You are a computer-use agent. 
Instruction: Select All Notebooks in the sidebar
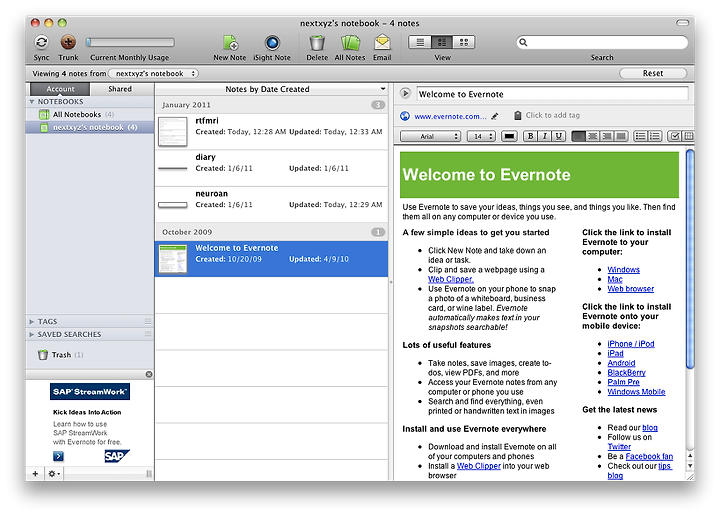click(90, 114)
